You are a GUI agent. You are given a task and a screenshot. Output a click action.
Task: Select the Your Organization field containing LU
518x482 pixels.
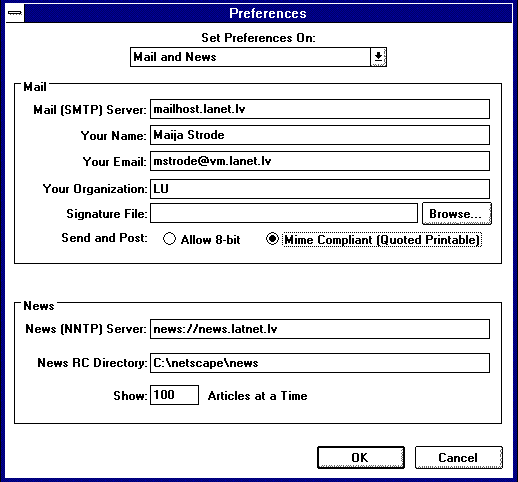[320, 189]
